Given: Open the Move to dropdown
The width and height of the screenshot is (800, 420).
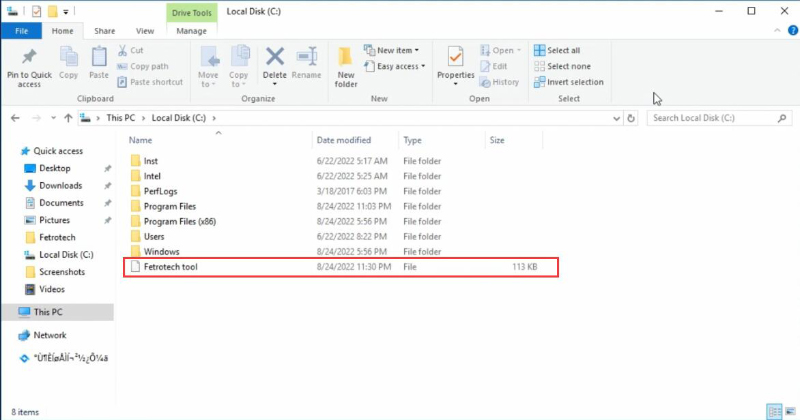Looking at the screenshot, I should pos(208,66).
